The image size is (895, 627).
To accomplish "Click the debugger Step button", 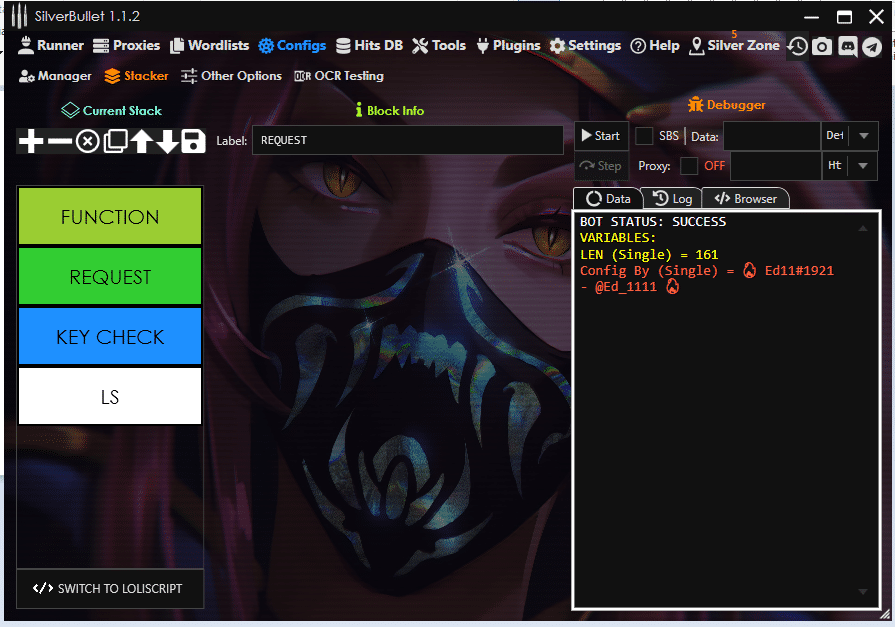I will click(x=601, y=166).
